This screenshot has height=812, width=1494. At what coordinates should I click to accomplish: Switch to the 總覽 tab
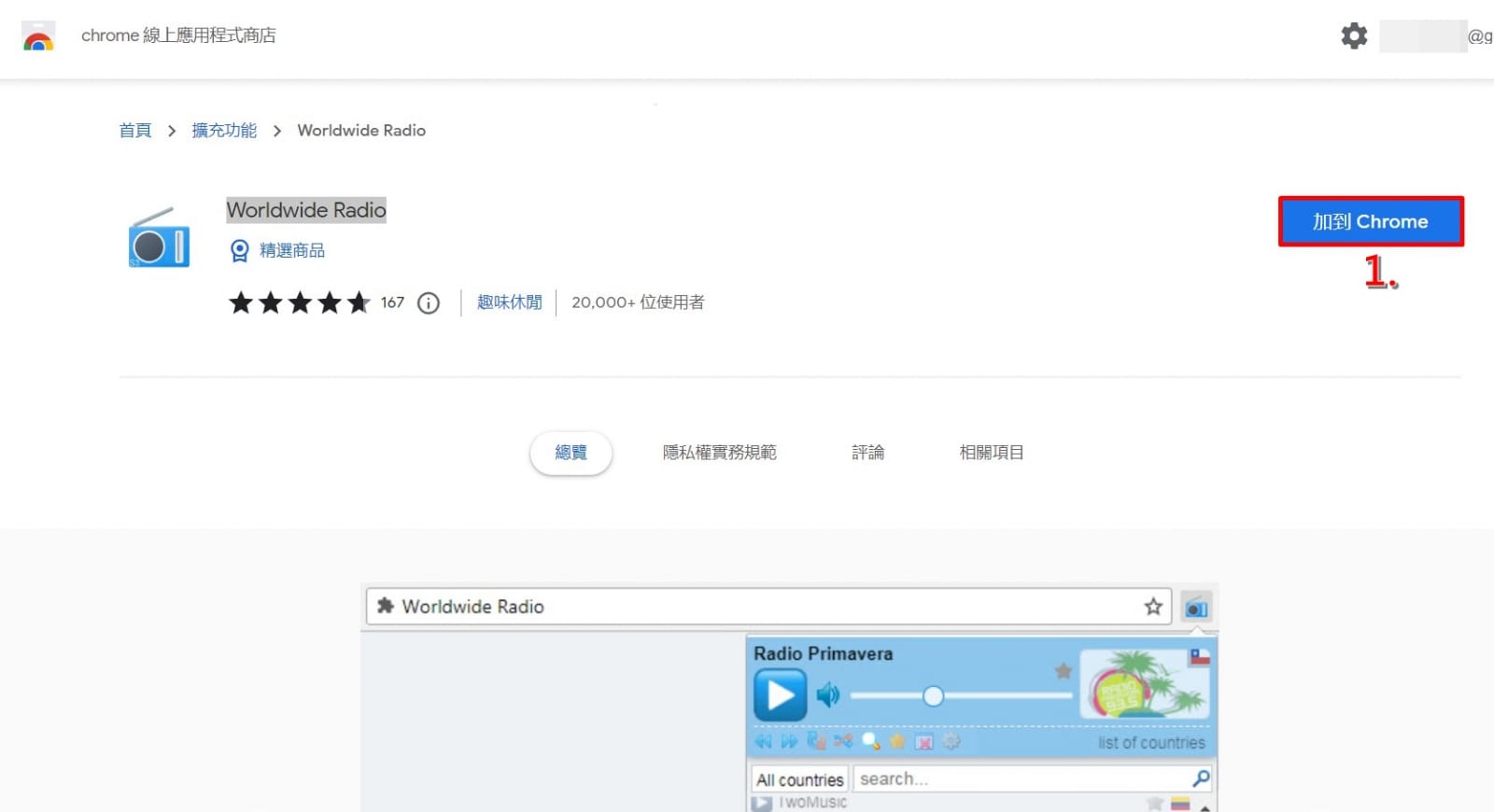click(x=571, y=453)
